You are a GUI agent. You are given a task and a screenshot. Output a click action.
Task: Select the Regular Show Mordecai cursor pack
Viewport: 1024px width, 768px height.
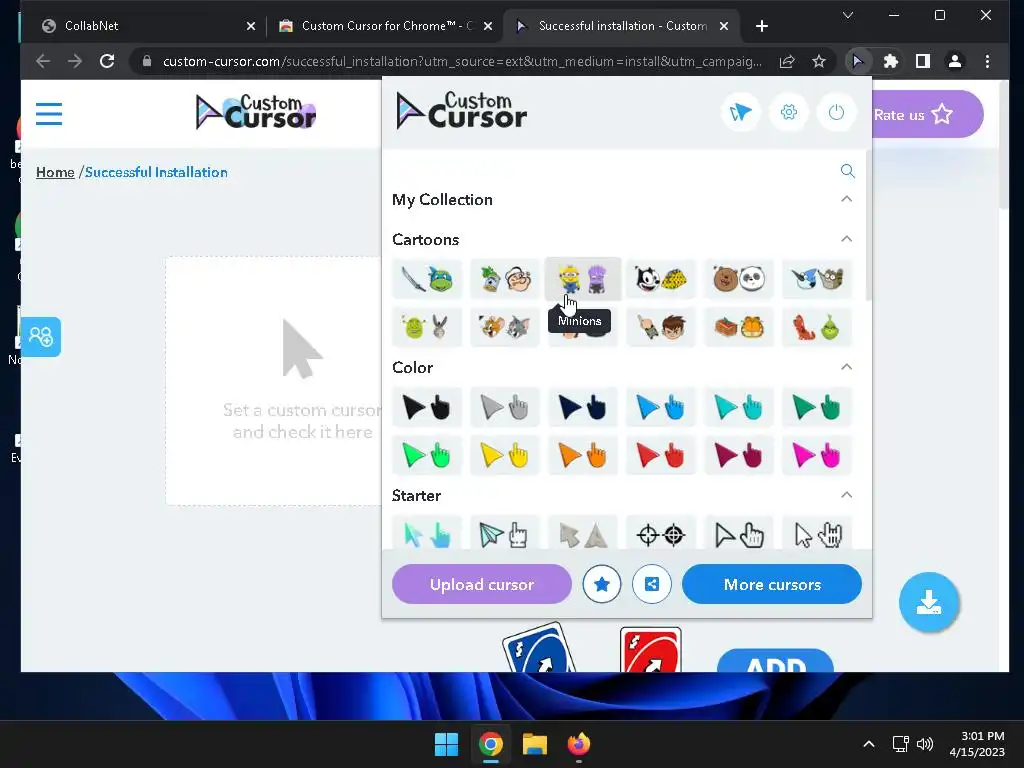[816, 280]
